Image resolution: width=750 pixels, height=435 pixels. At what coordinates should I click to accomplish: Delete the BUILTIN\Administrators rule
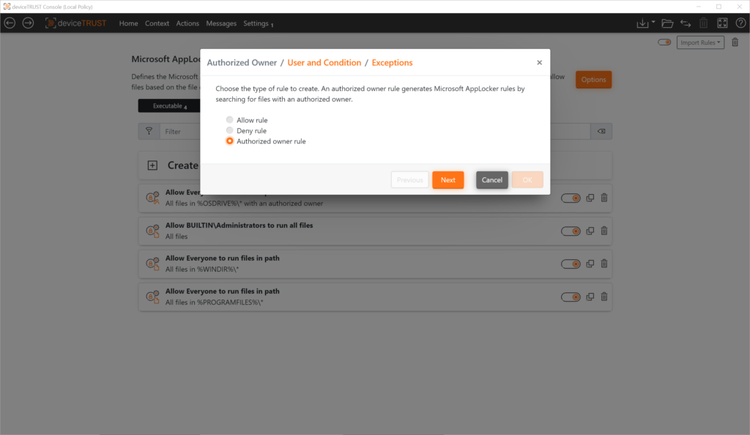604,231
